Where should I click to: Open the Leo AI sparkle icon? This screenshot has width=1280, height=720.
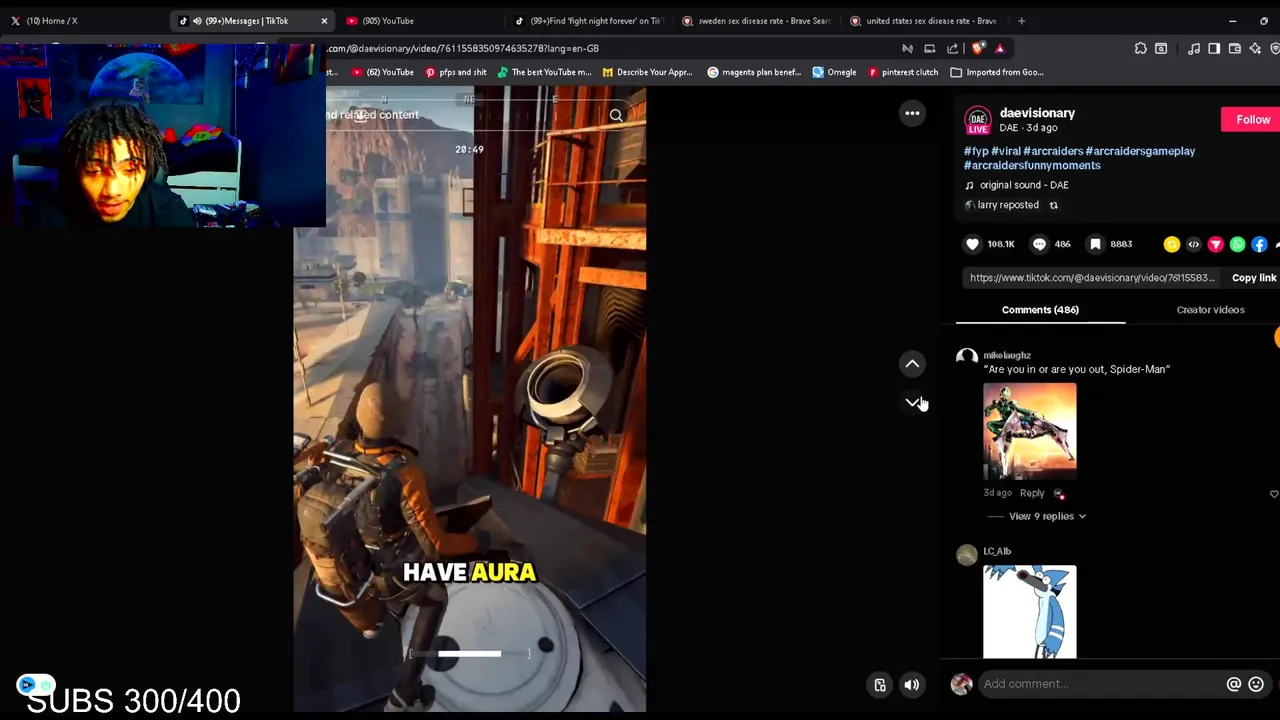(1255, 48)
